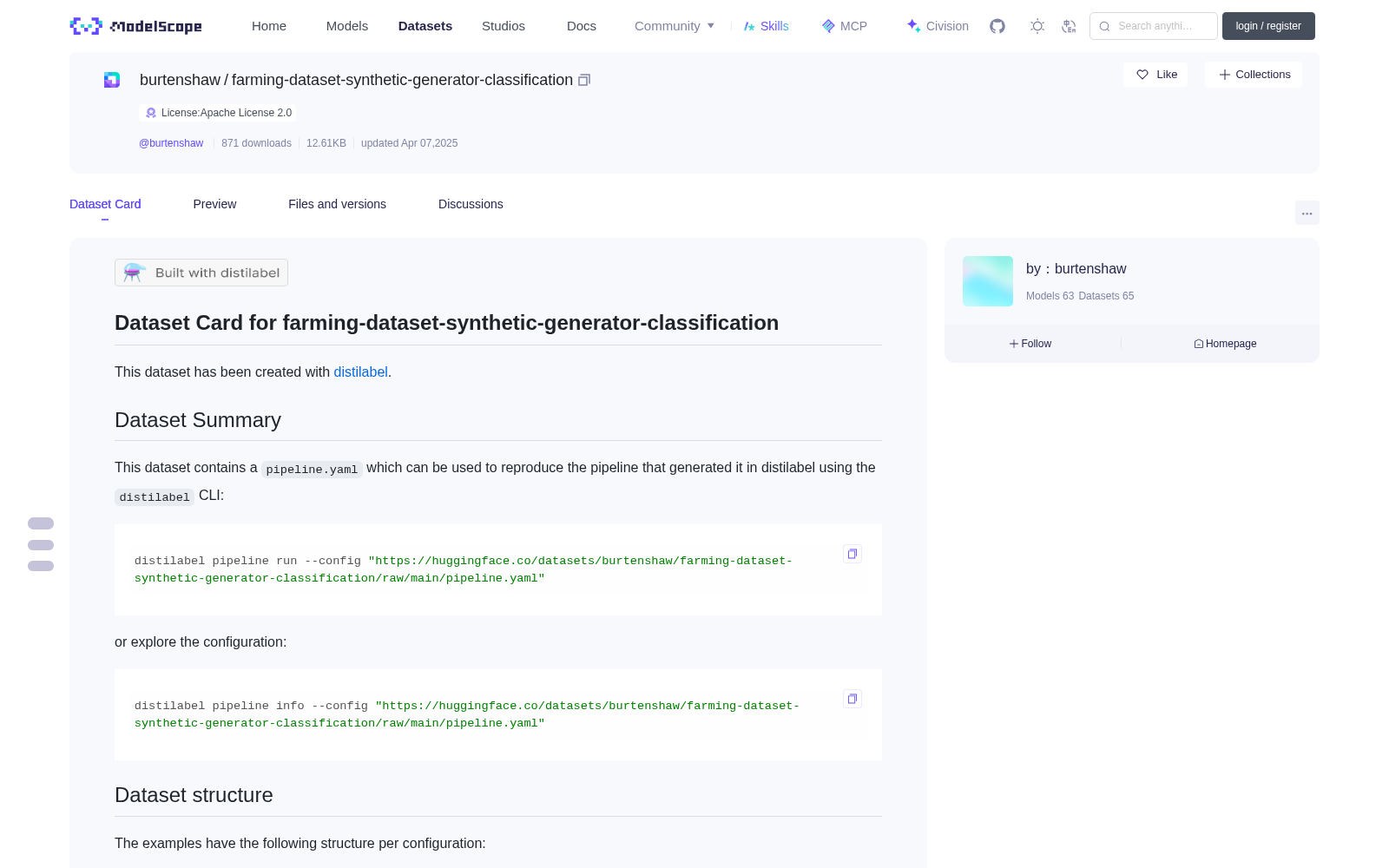
Task: Toggle the light/dark theme sun icon
Action: 1037,26
